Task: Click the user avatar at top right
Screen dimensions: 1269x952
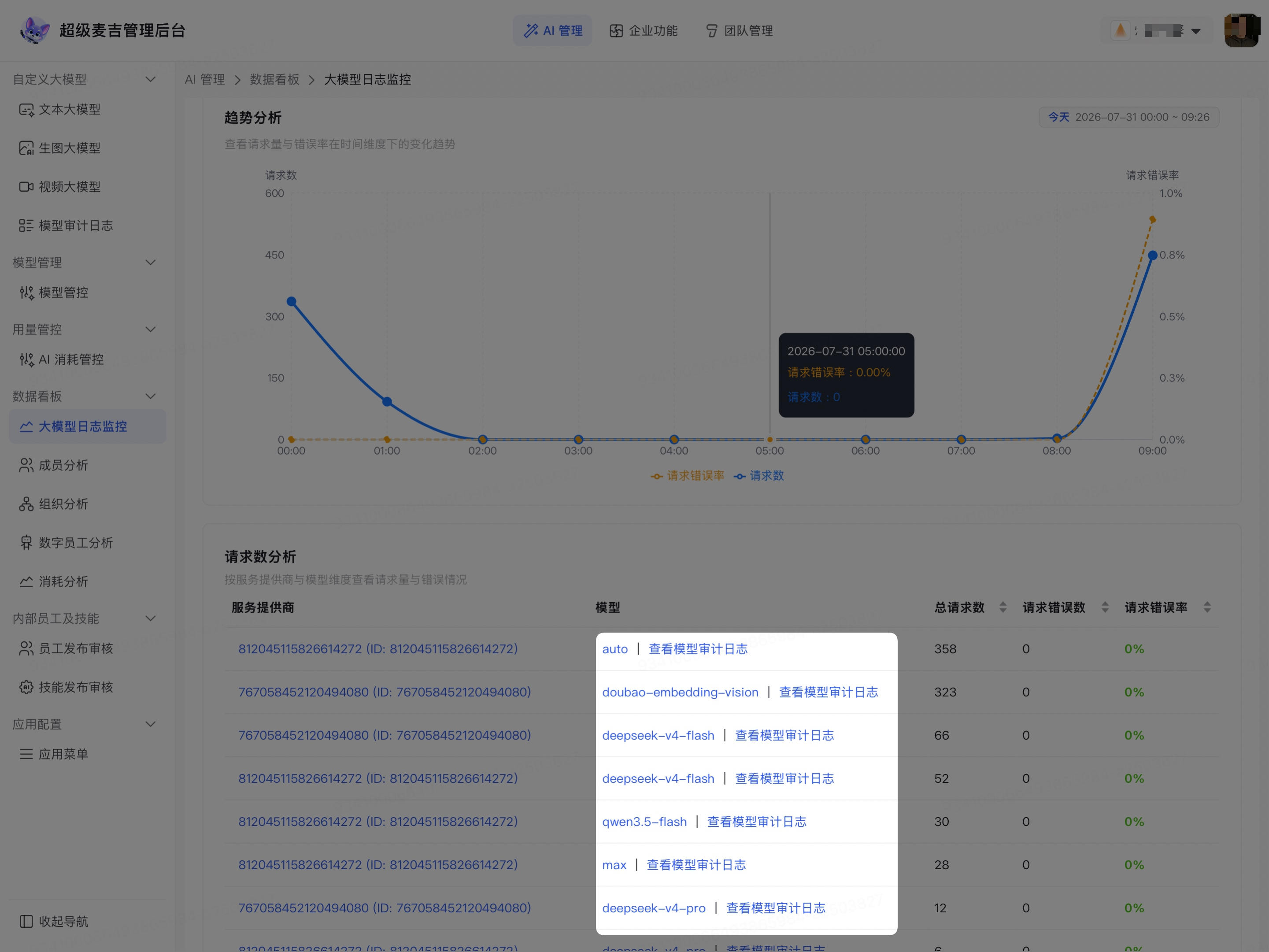Action: [x=1241, y=30]
